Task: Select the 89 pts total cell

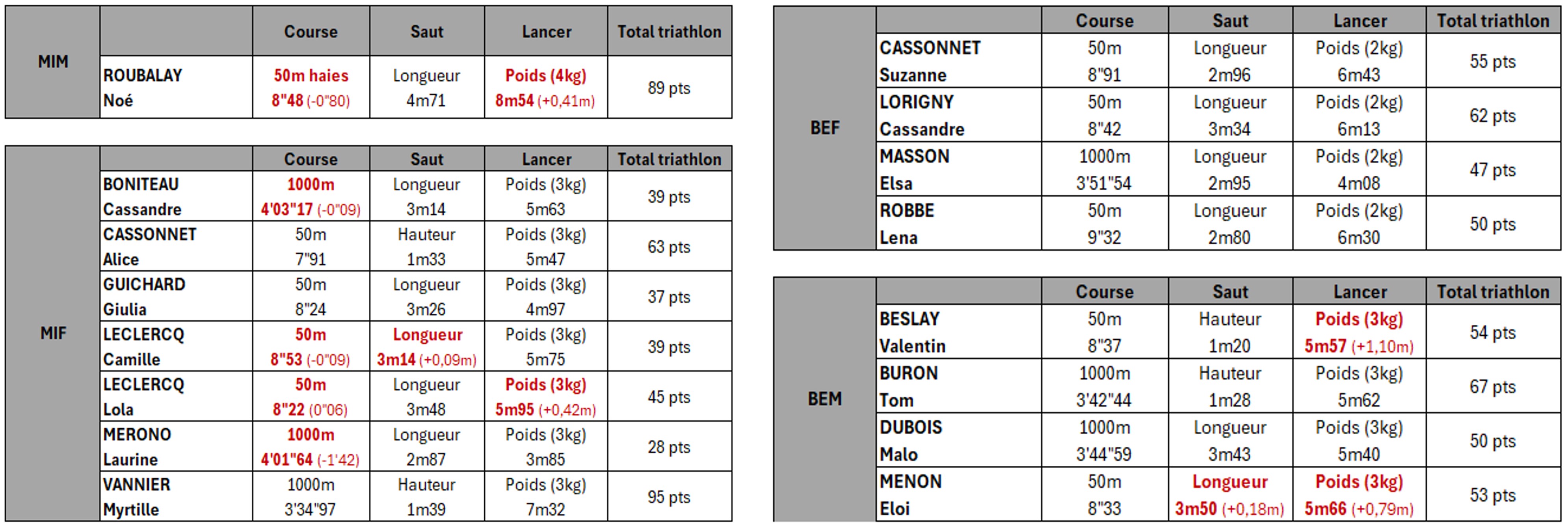Action: 669,87
